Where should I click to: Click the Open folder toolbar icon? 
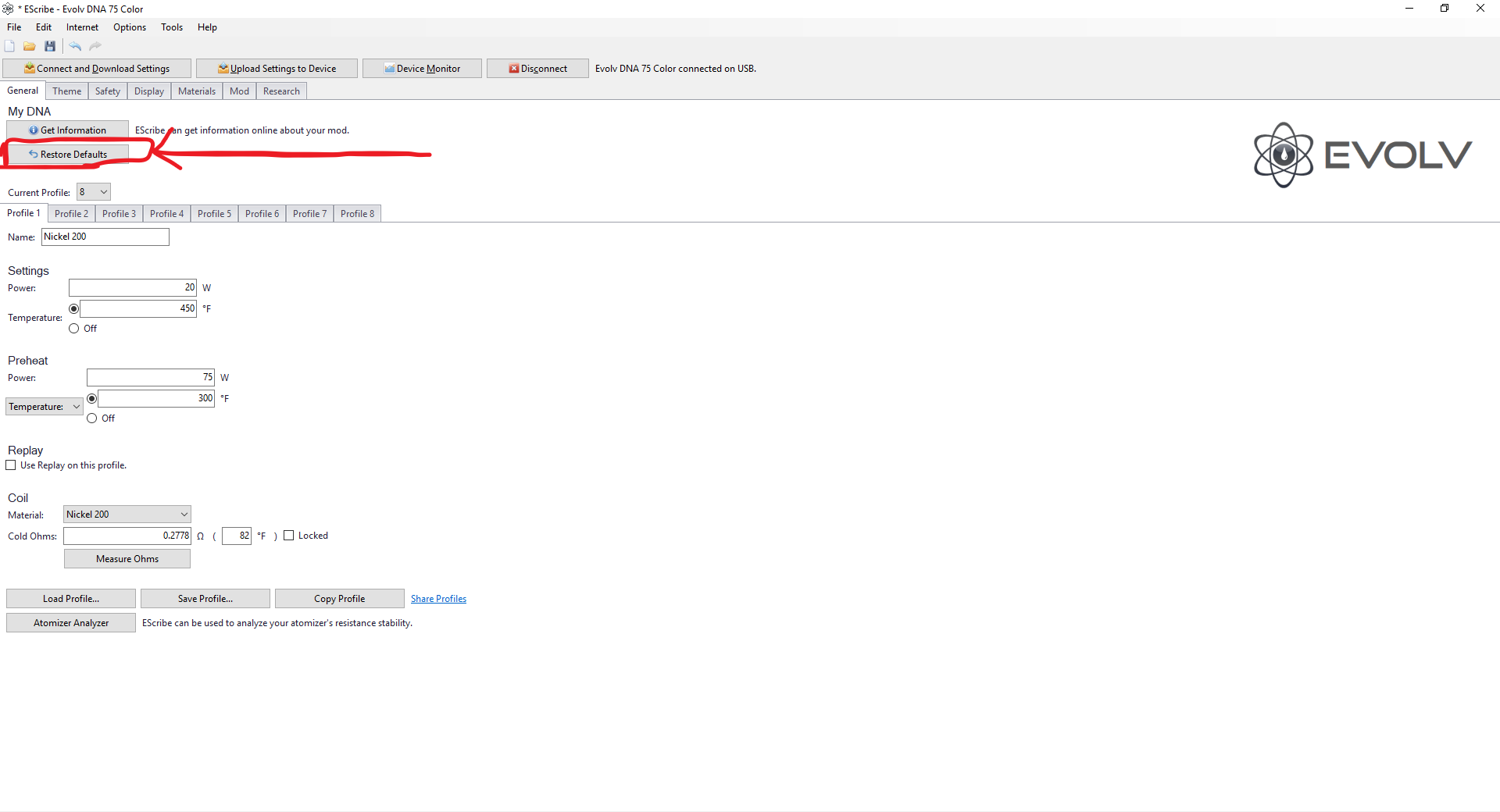30,47
